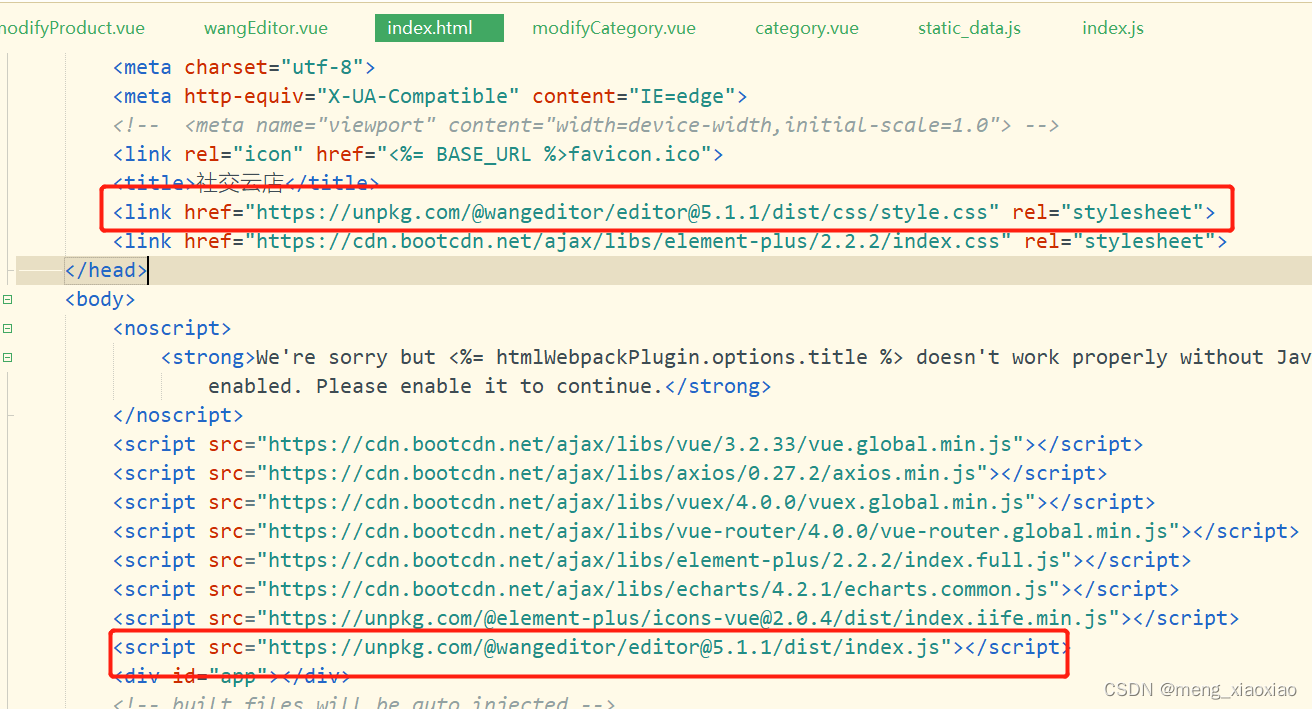1312x709 pixels.
Task: Place cursor after the closing head tag
Action: pyautogui.click(x=148, y=269)
